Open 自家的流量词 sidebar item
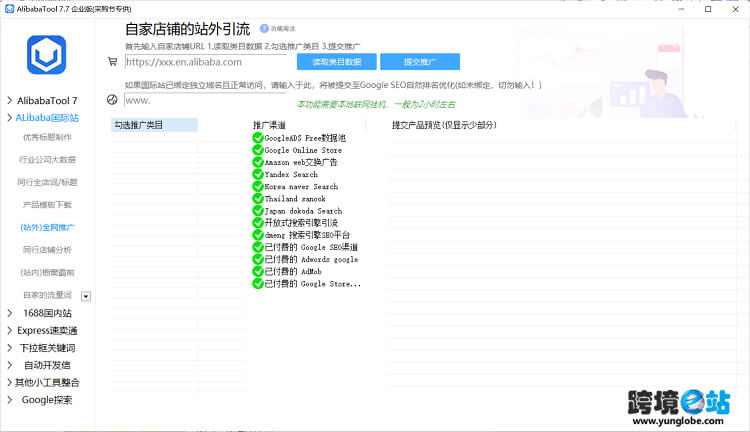The width and height of the screenshot is (750, 432). pyautogui.click(x=47, y=295)
